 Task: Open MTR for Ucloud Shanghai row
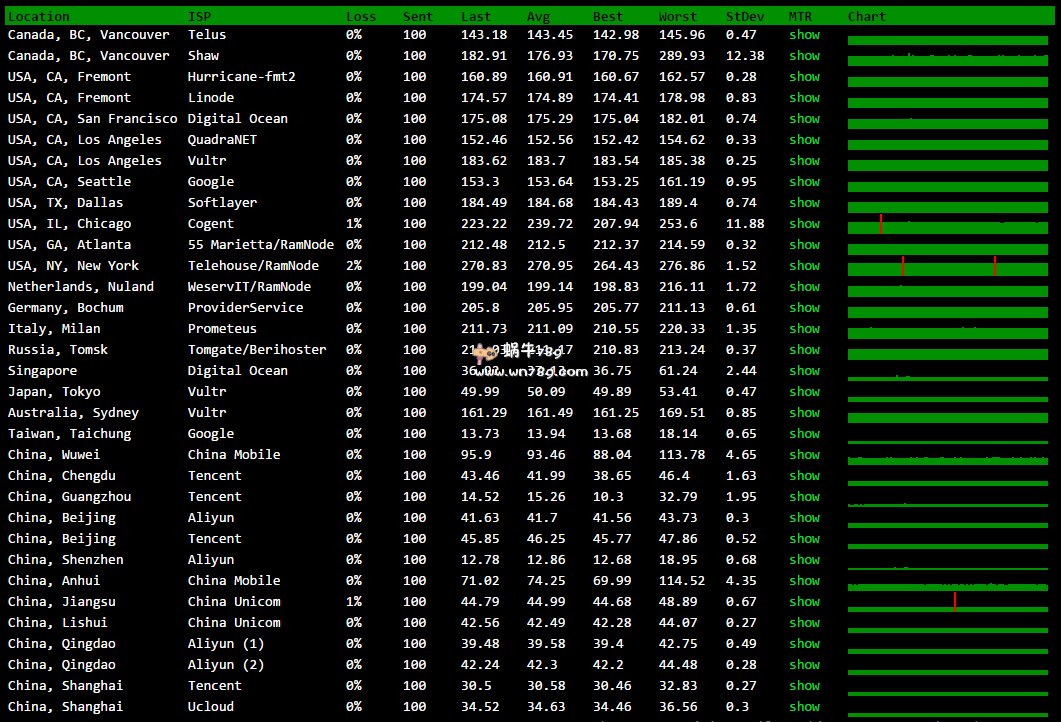(x=804, y=707)
